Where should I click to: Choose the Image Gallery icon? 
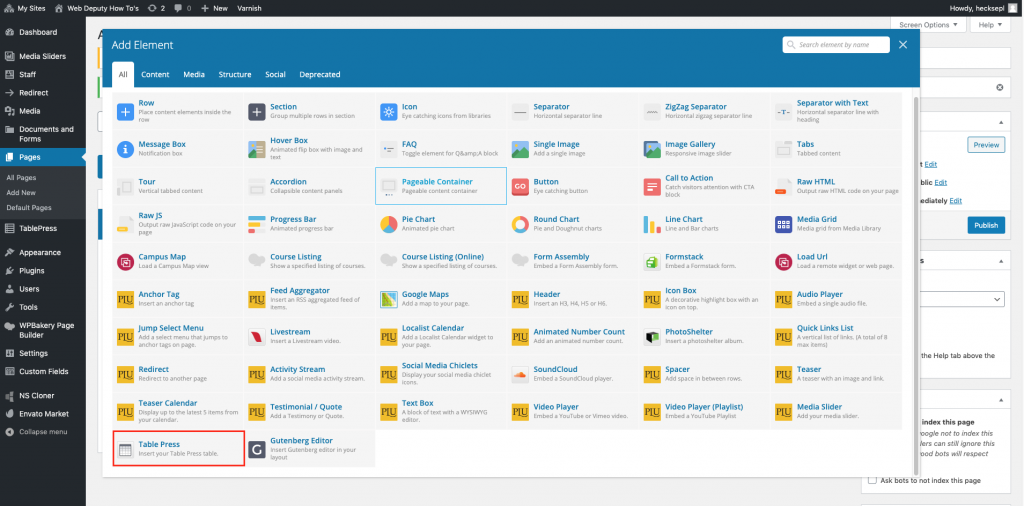click(x=652, y=149)
